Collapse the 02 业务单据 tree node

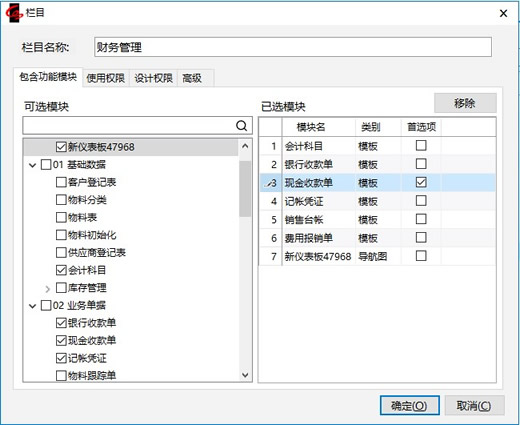[x=32, y=306]
